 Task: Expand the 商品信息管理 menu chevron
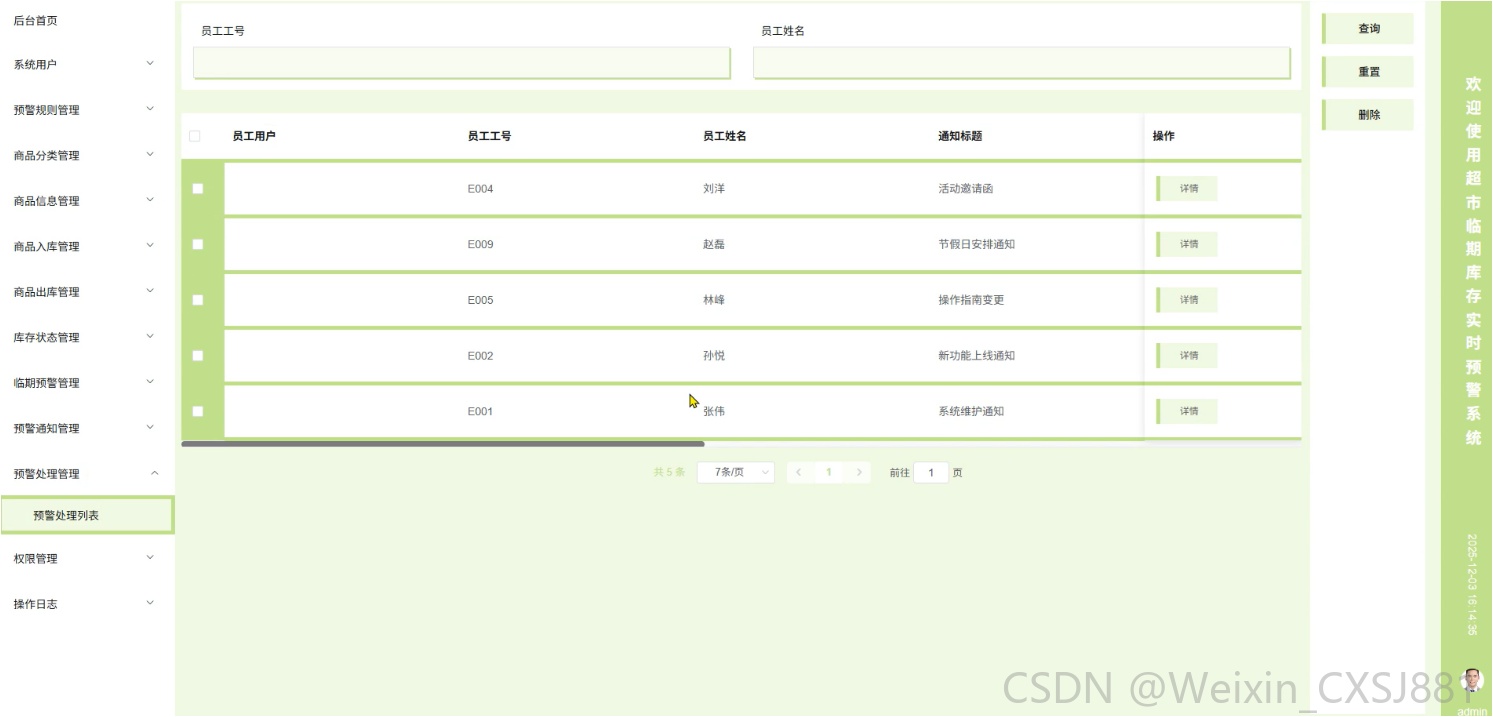tap(150, 200)
